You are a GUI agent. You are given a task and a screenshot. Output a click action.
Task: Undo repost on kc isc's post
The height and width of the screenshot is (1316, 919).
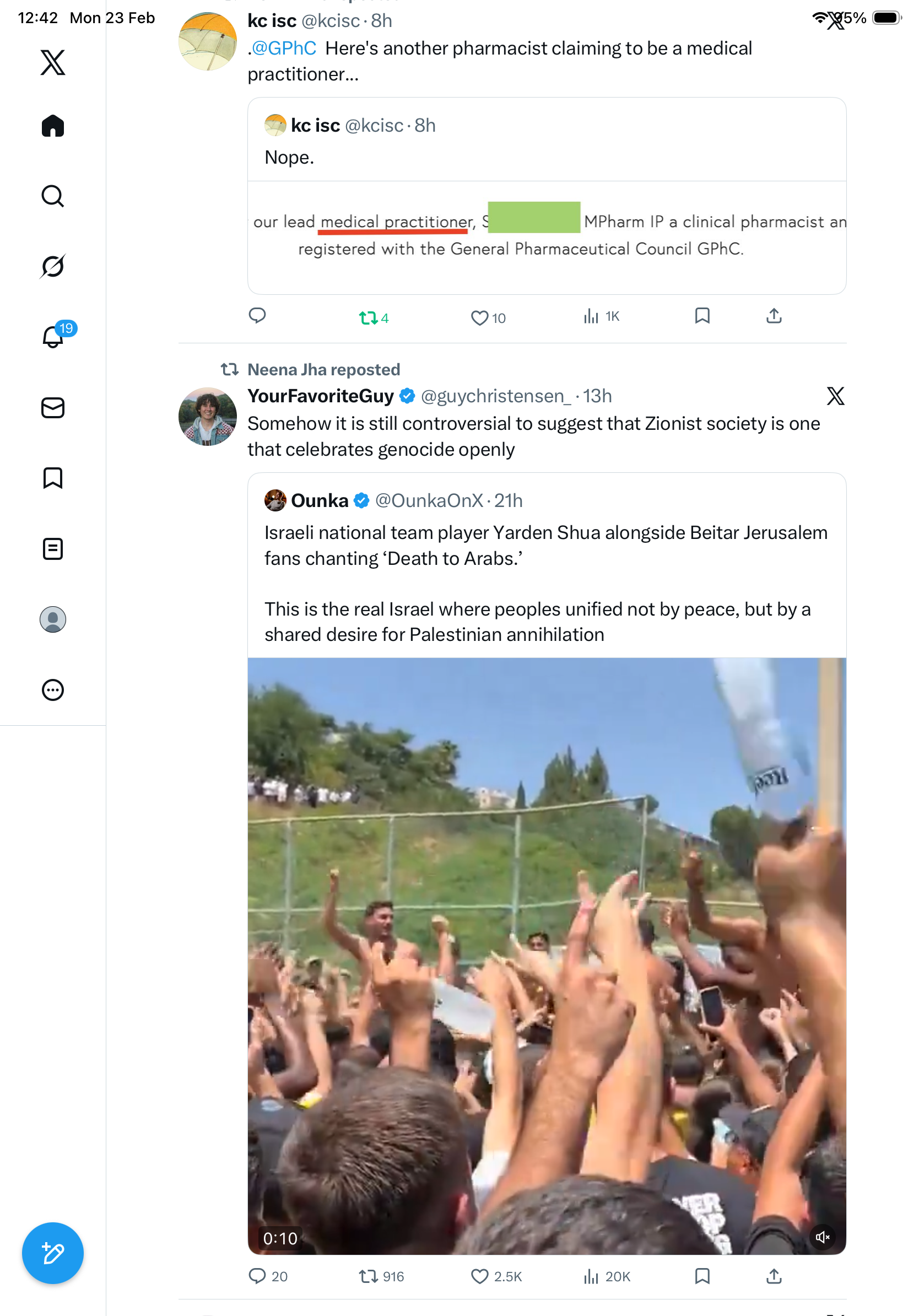point(368,317)
